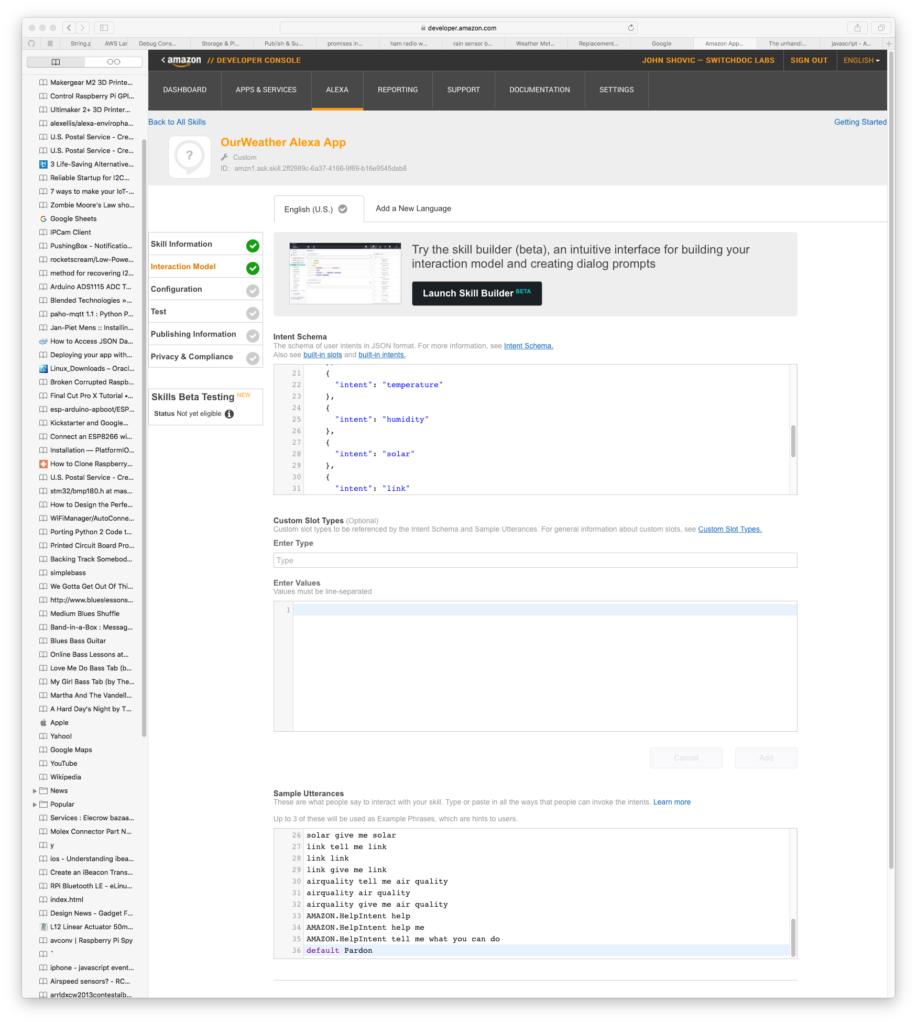This screenshot has width=917, height=1024.
Task: Click the SIGN OUT link
Action: (x=809, y=60)
